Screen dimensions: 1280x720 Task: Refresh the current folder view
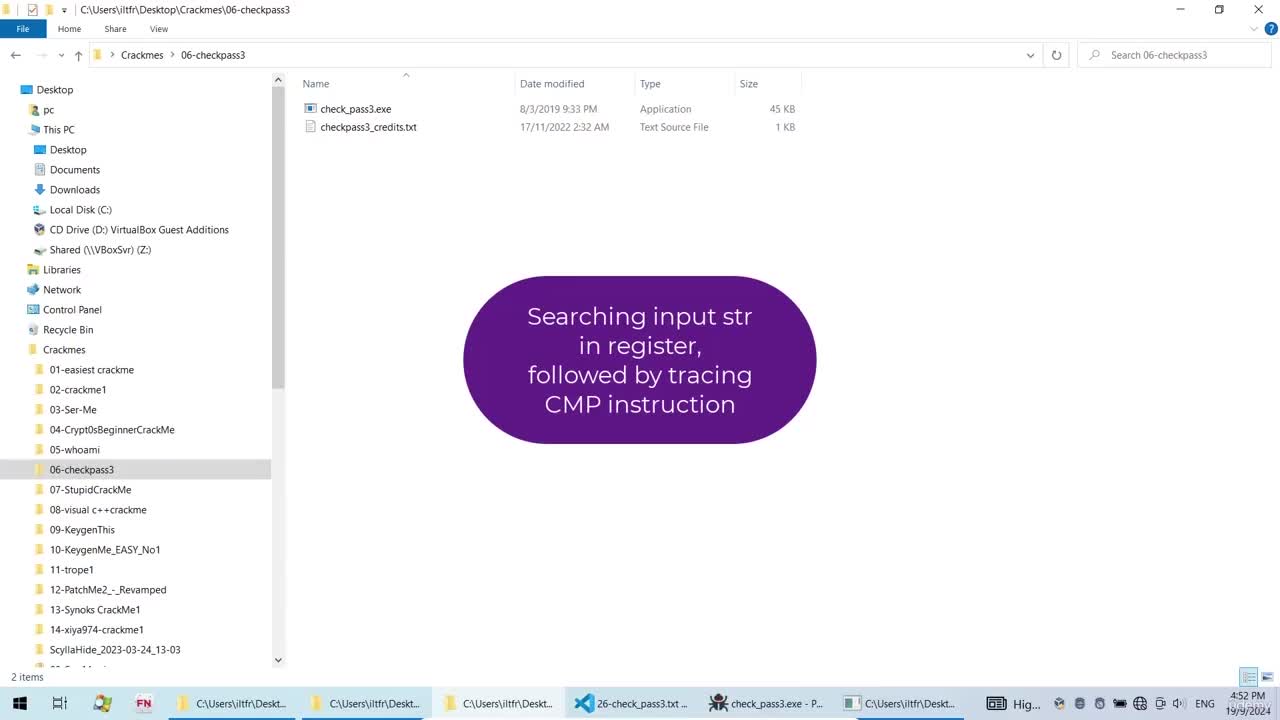click(1056, 55)
